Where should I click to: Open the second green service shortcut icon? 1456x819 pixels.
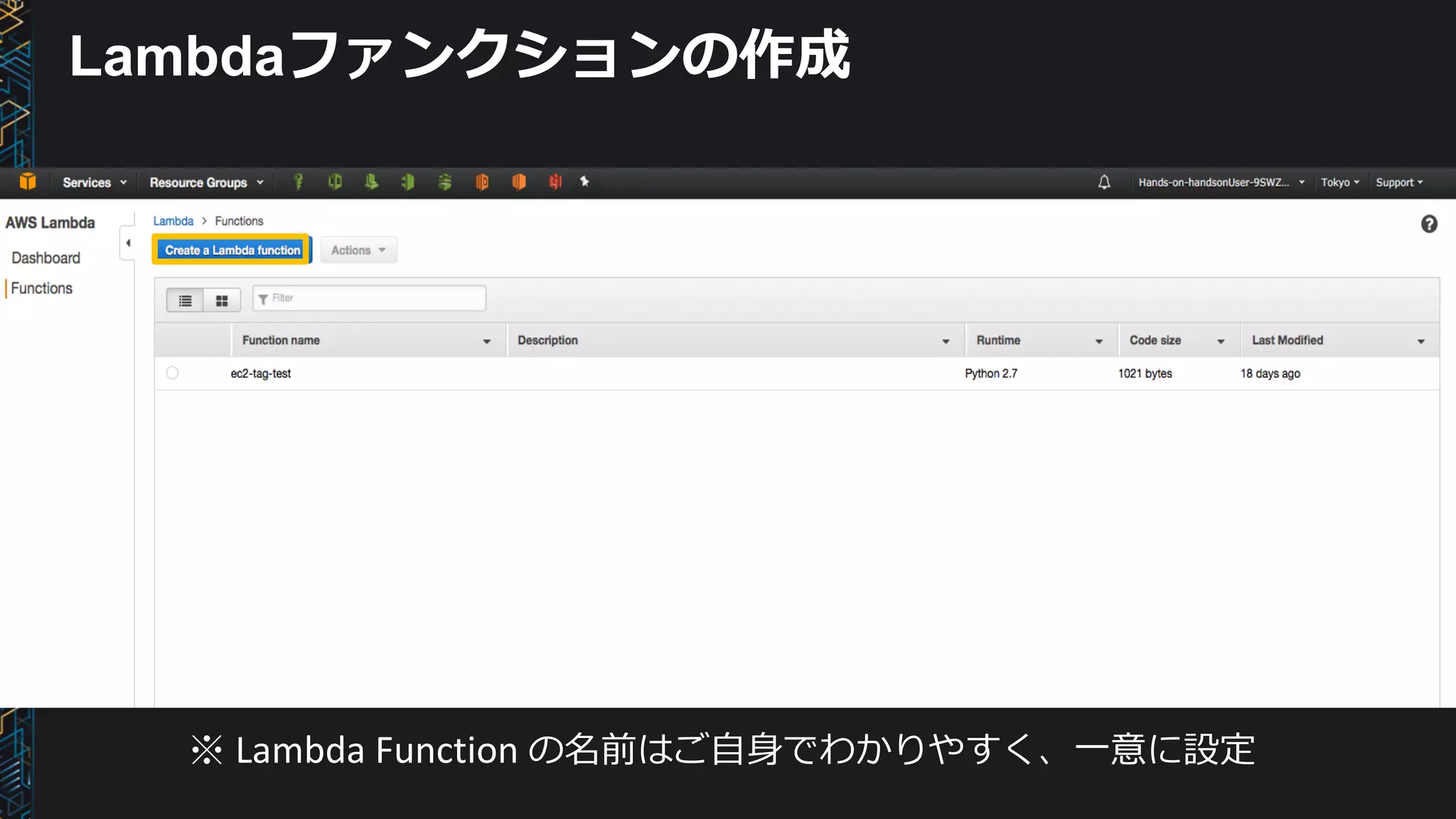(335, 182)
